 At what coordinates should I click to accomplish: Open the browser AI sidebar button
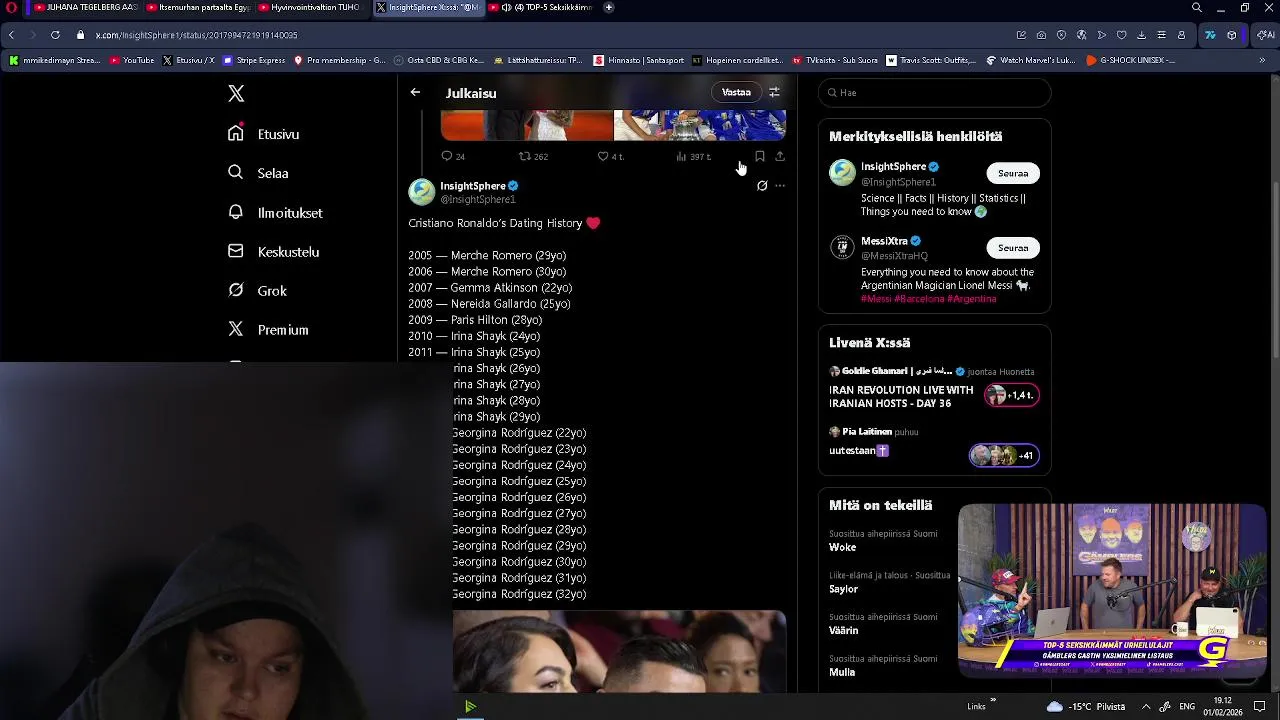[1265, 35]
